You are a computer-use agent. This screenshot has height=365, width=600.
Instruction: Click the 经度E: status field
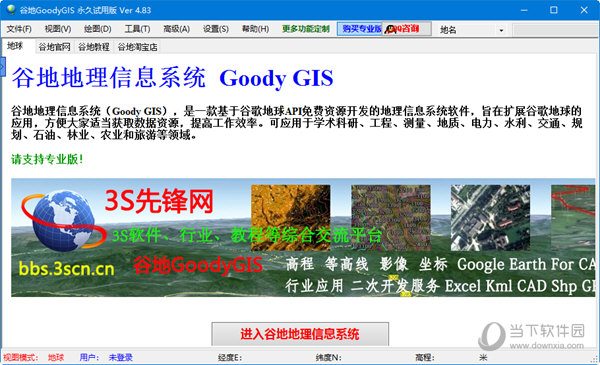[230, 357]
